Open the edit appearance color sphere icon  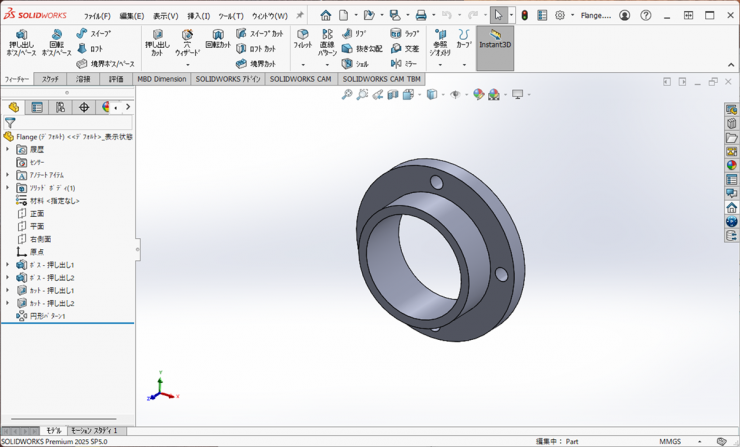pyautogui.click(x=478, y=94)
